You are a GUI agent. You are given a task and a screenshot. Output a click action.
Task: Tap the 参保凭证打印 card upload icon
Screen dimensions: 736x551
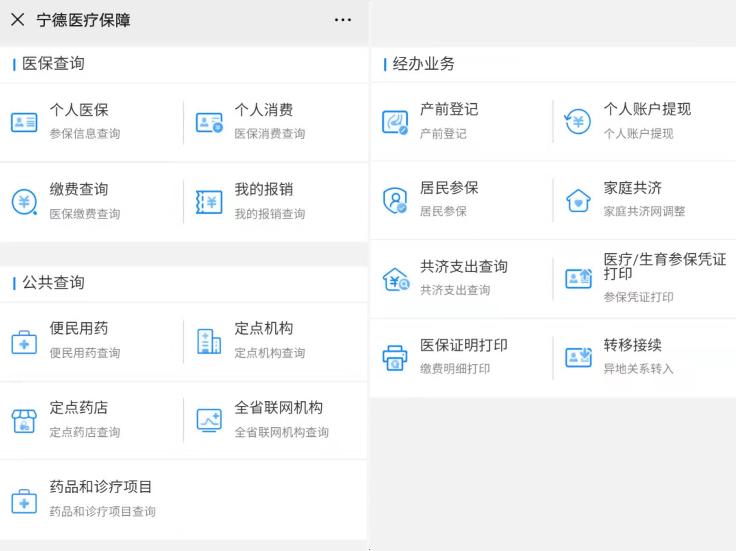click(x=578, y=278)
